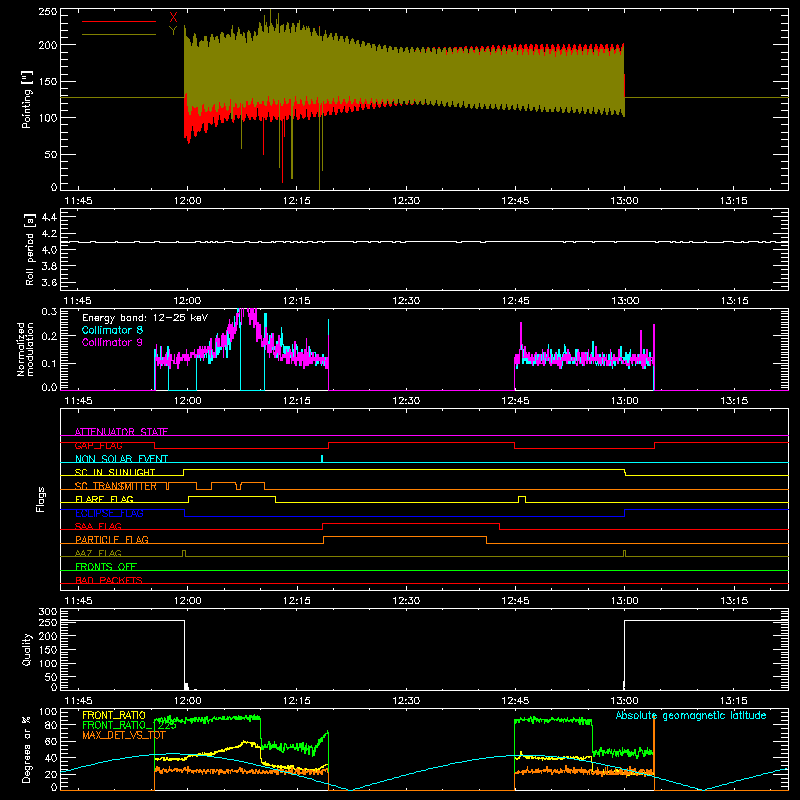This screenshot has height=800, width=800.
Task: Click the SAA_FLAG label
Action: click(x=98, y=527)
